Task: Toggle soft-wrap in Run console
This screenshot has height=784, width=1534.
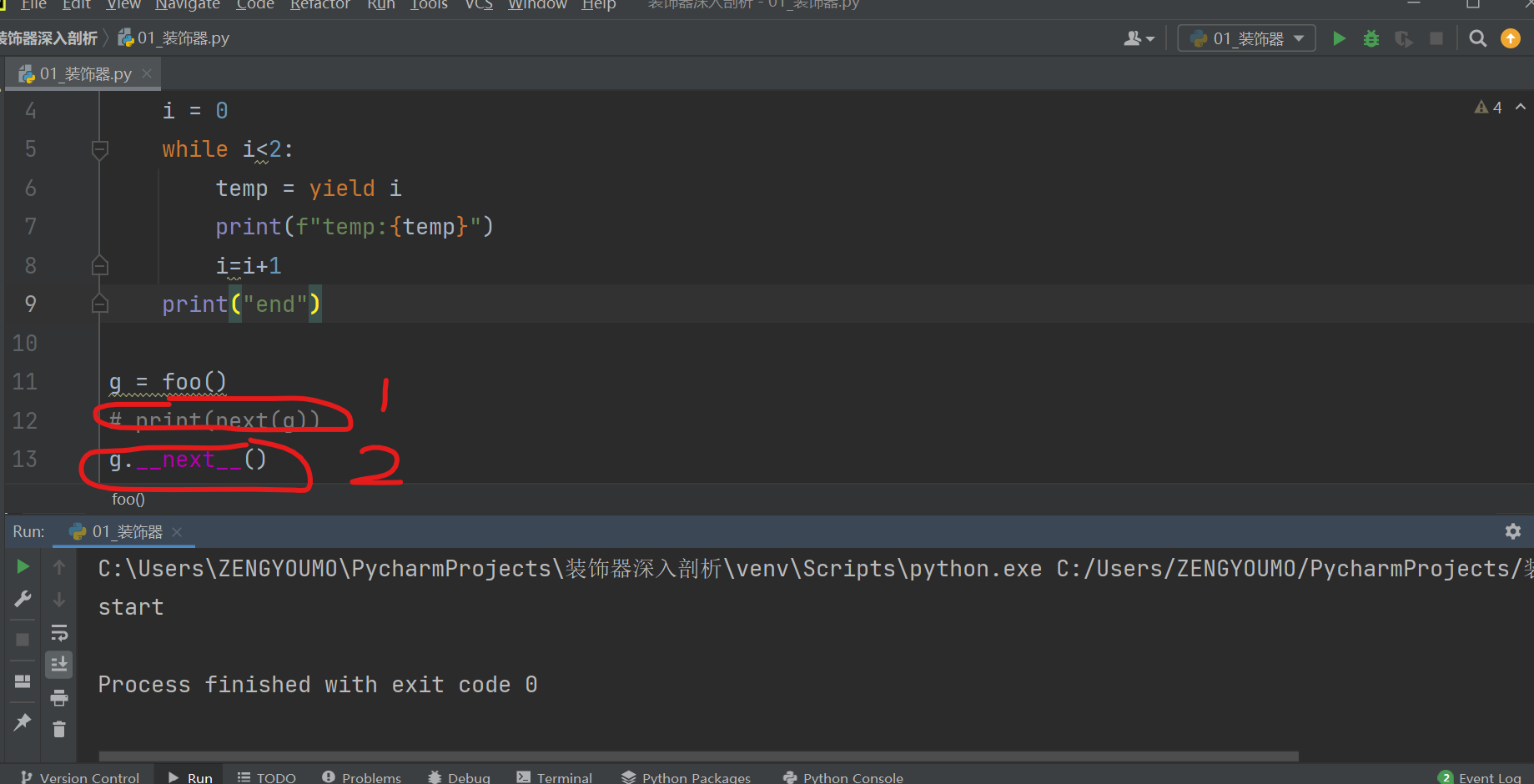Action: click(x=59, y=632)
